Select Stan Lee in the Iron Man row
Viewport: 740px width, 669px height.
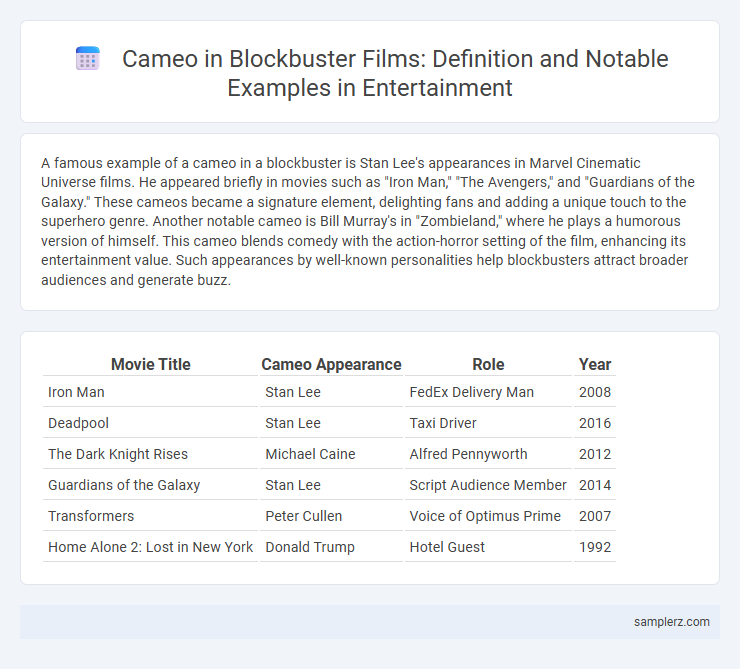(x=331, y=392)
